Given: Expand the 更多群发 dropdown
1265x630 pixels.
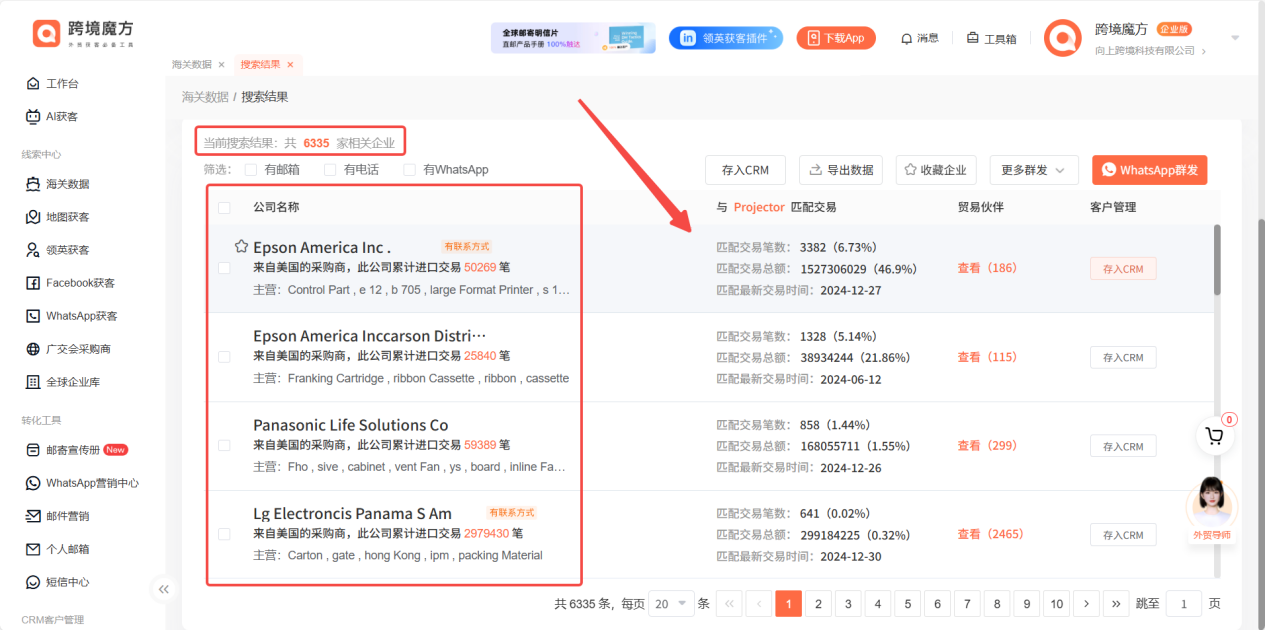Looking at the screenshot, I should tap(1034, 170).
